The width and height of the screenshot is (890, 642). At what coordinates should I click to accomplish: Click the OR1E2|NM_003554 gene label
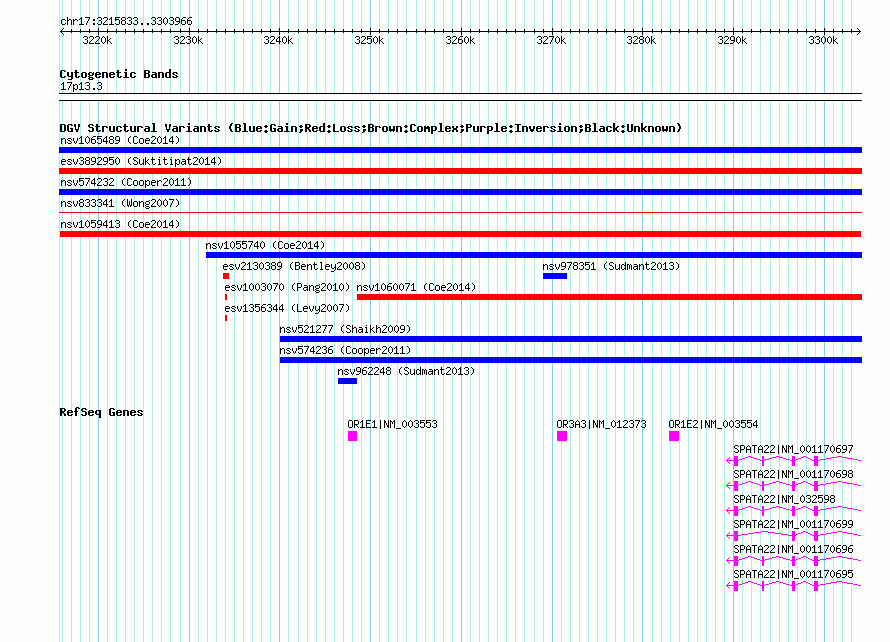coord(713,424)
